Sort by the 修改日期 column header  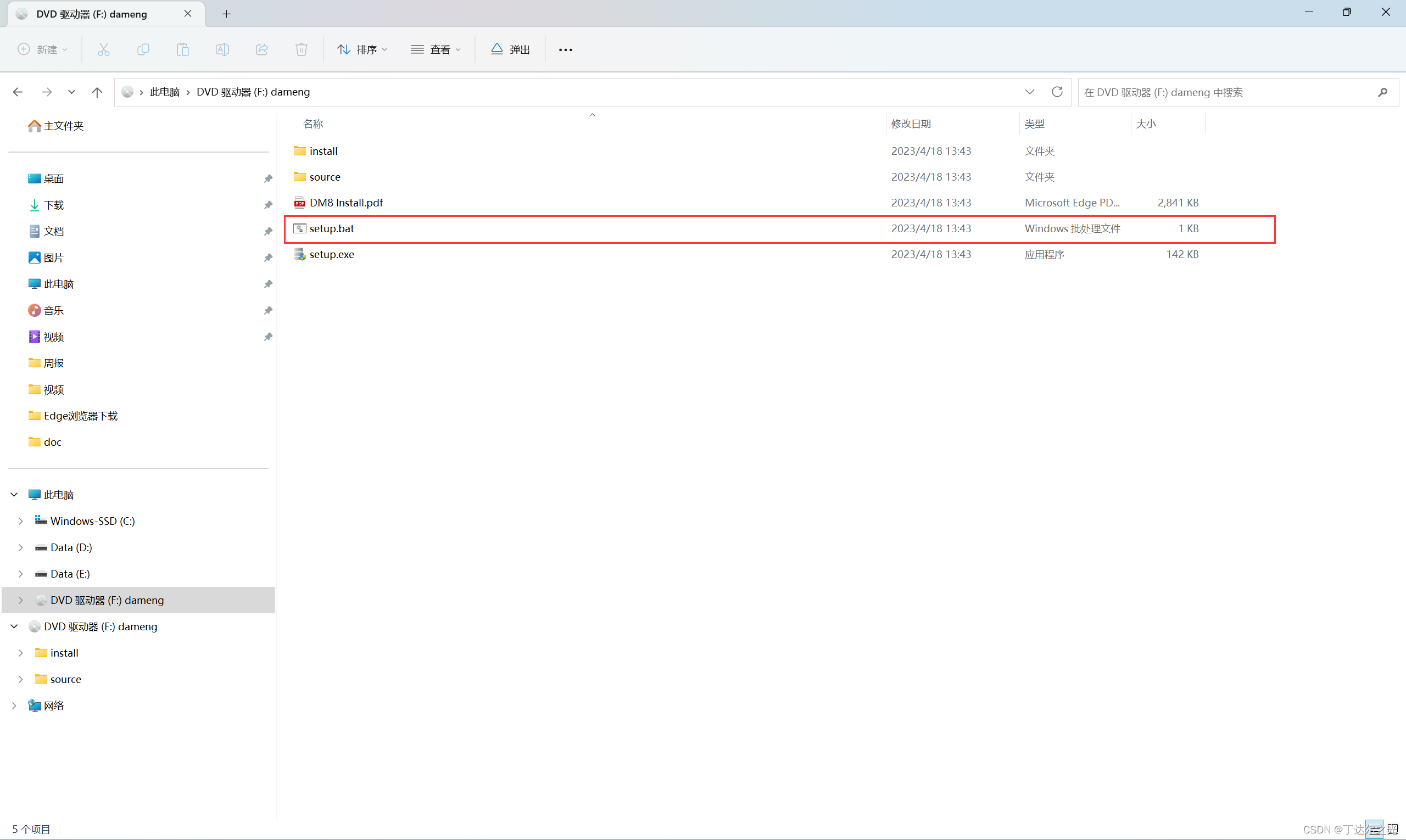point(911,124)
